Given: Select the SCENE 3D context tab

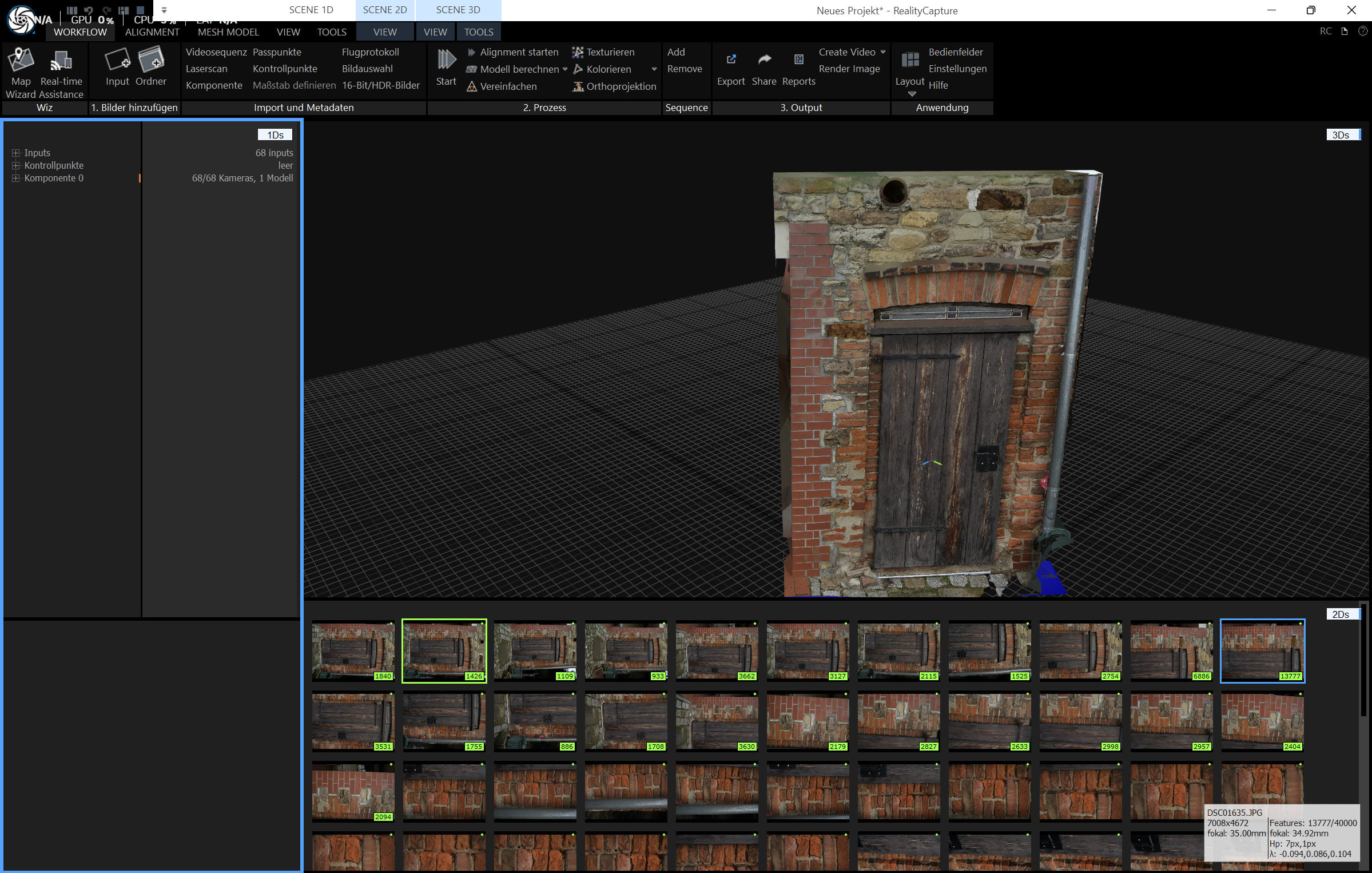Looking at the screenshot, I should pos(458,10).
